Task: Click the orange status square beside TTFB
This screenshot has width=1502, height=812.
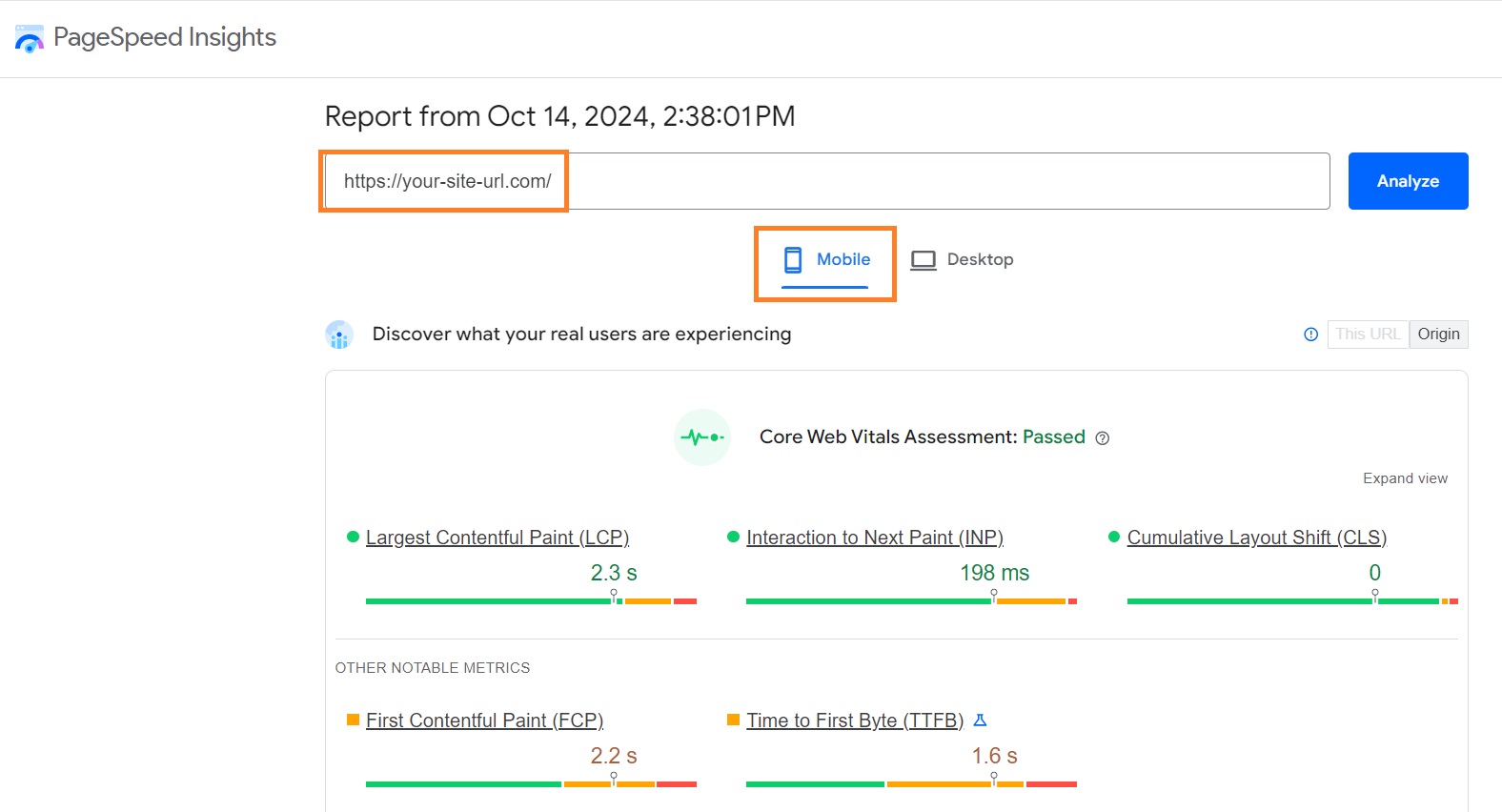Action: pos(733,720)
